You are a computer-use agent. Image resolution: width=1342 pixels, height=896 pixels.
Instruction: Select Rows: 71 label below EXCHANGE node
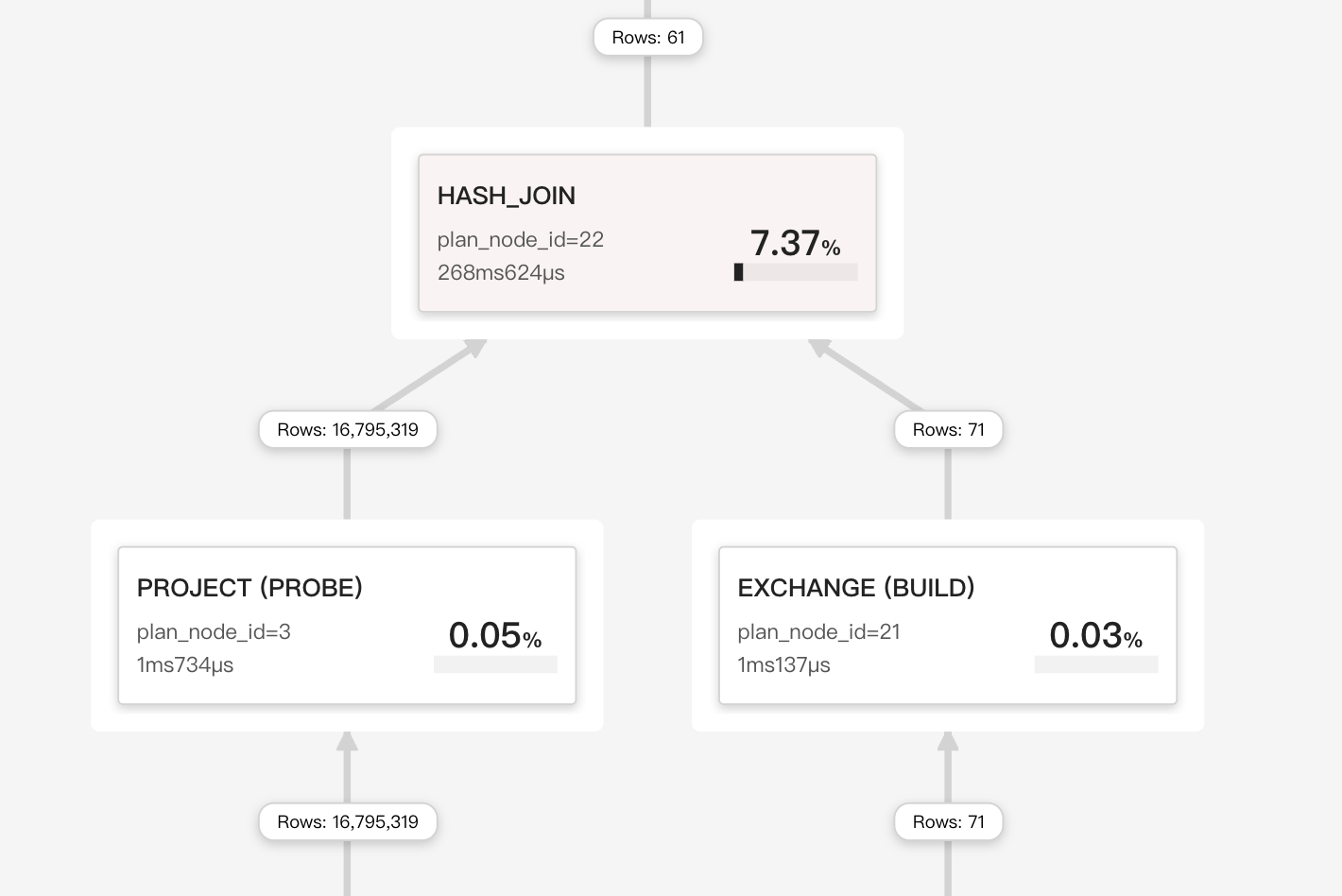(948, 822)
